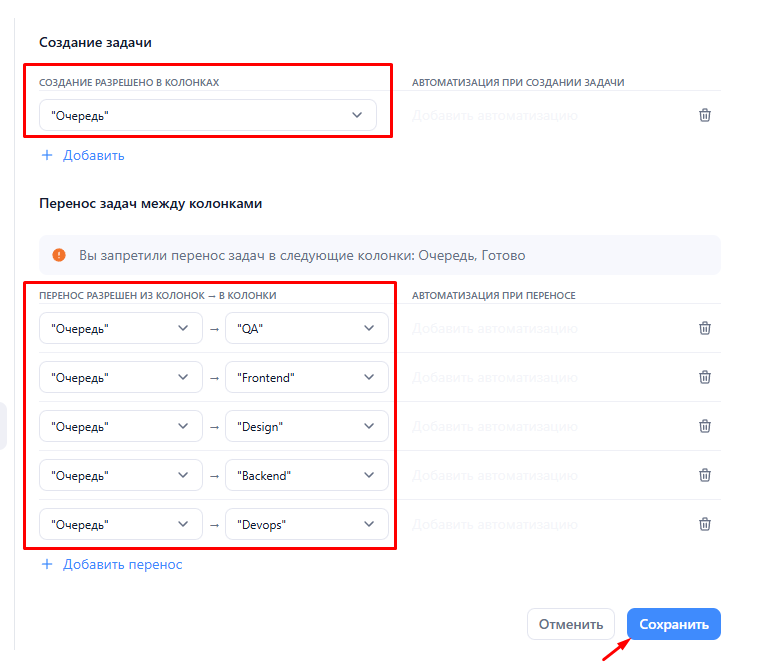773x672 pixels.
Task: Click the Добавить перенос link
Action: (x=122, y=565)
